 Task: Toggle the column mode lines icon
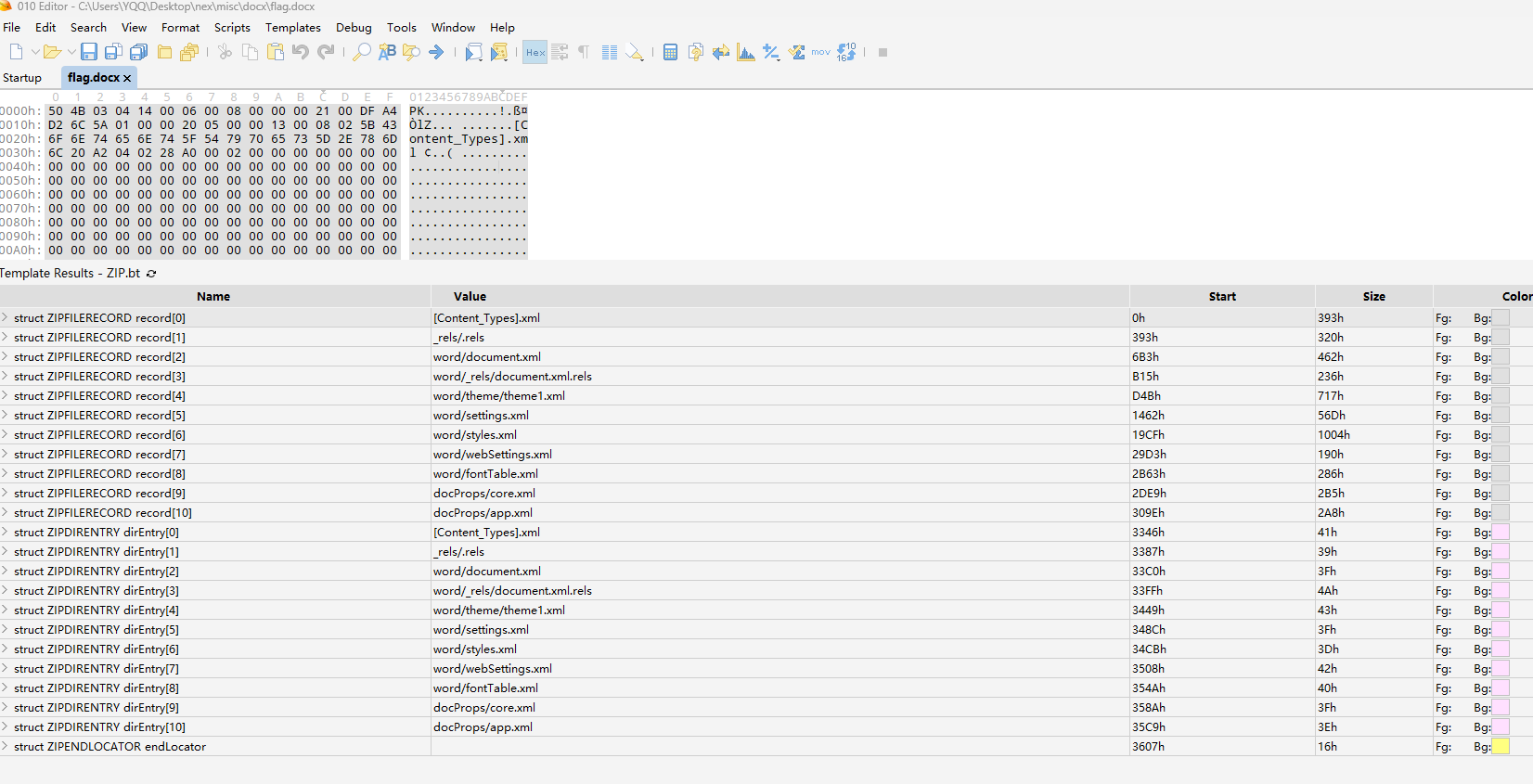[610, 52]
